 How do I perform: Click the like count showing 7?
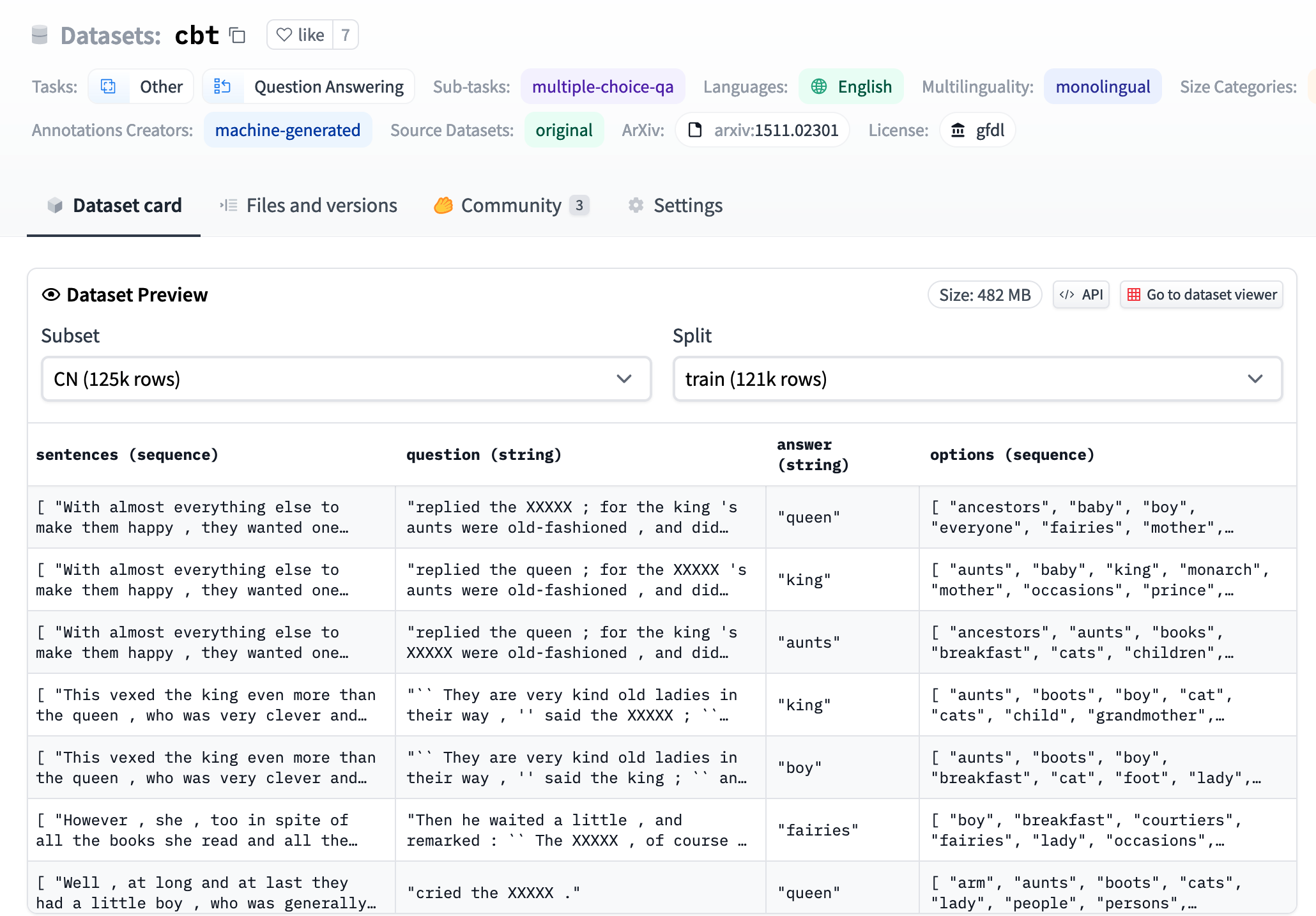345,35
